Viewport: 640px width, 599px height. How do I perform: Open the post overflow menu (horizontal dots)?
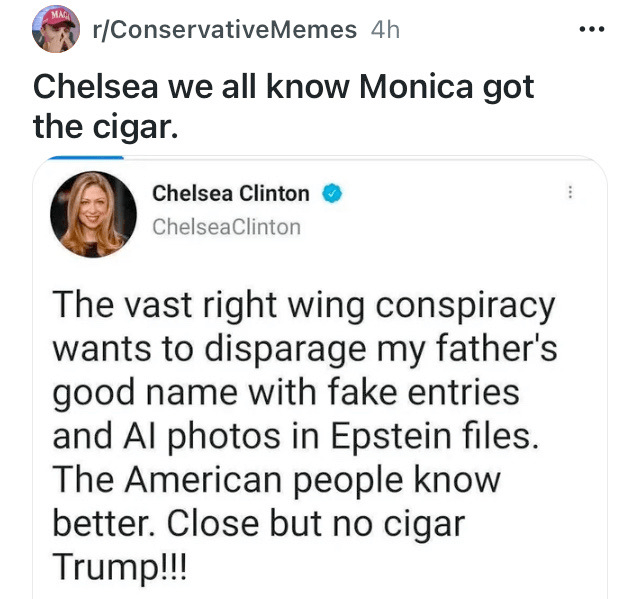click(x=592, y=29)
